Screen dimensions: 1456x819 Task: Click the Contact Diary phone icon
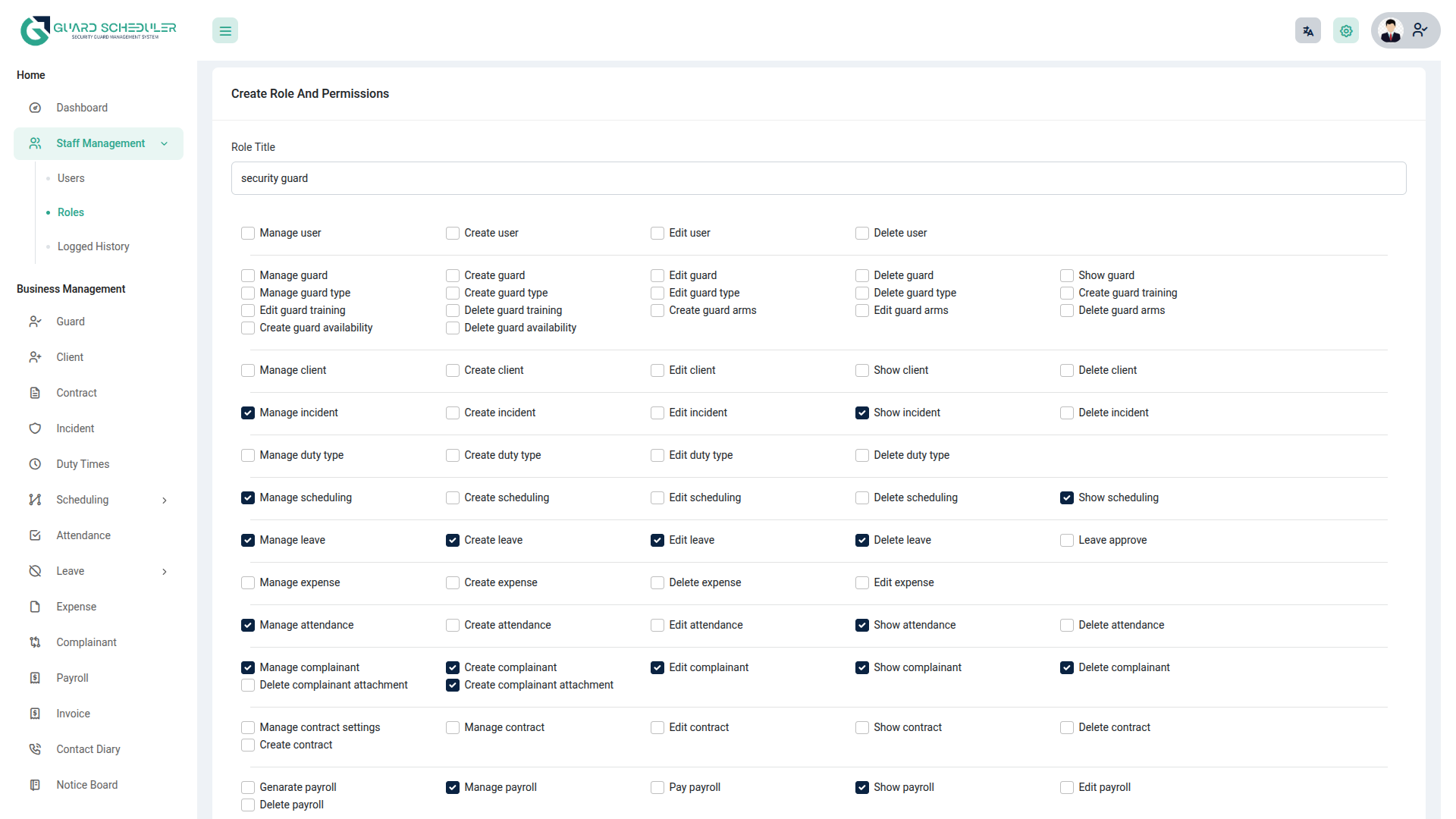tap(35, 749)
